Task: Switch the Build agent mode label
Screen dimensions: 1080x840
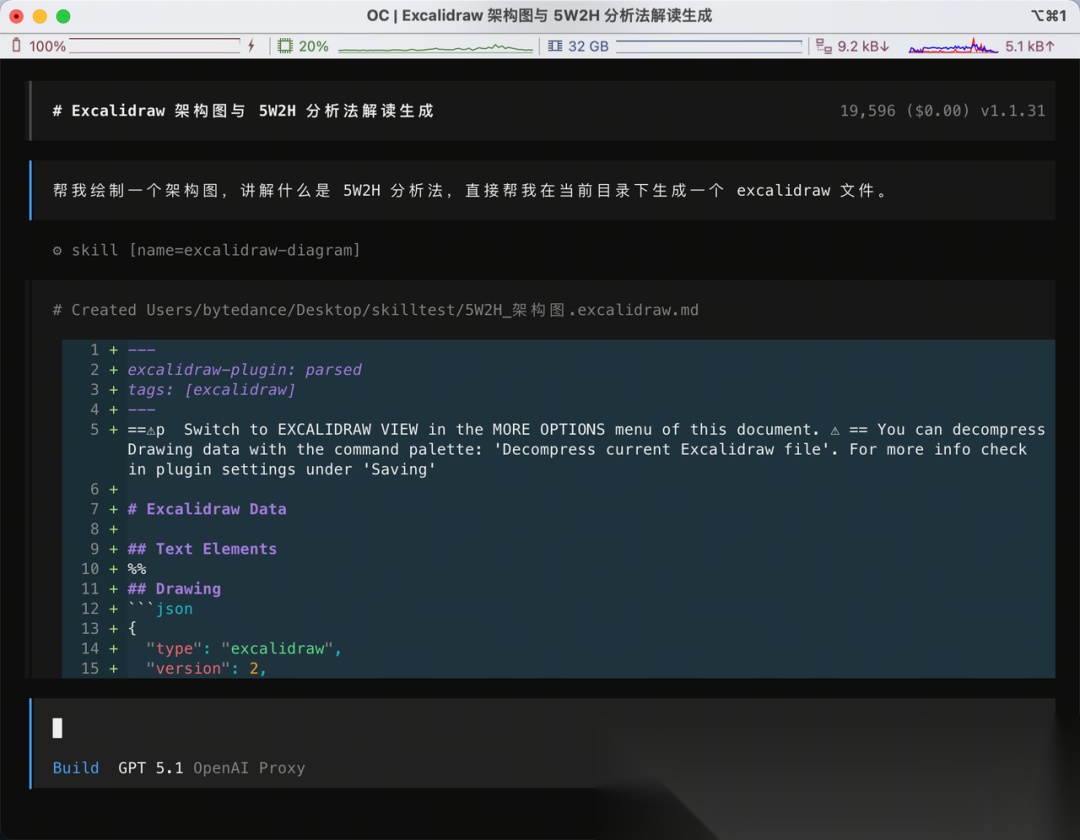Action: coord(76,768)
